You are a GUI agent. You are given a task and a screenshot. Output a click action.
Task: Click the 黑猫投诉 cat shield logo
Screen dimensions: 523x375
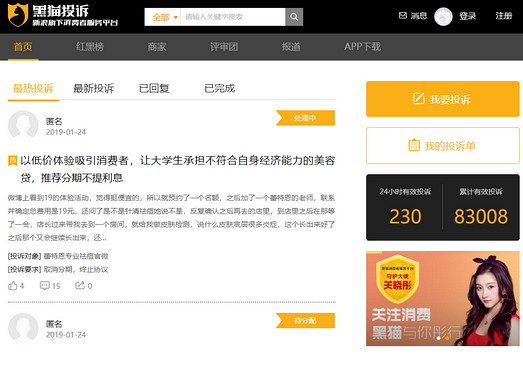18,15
